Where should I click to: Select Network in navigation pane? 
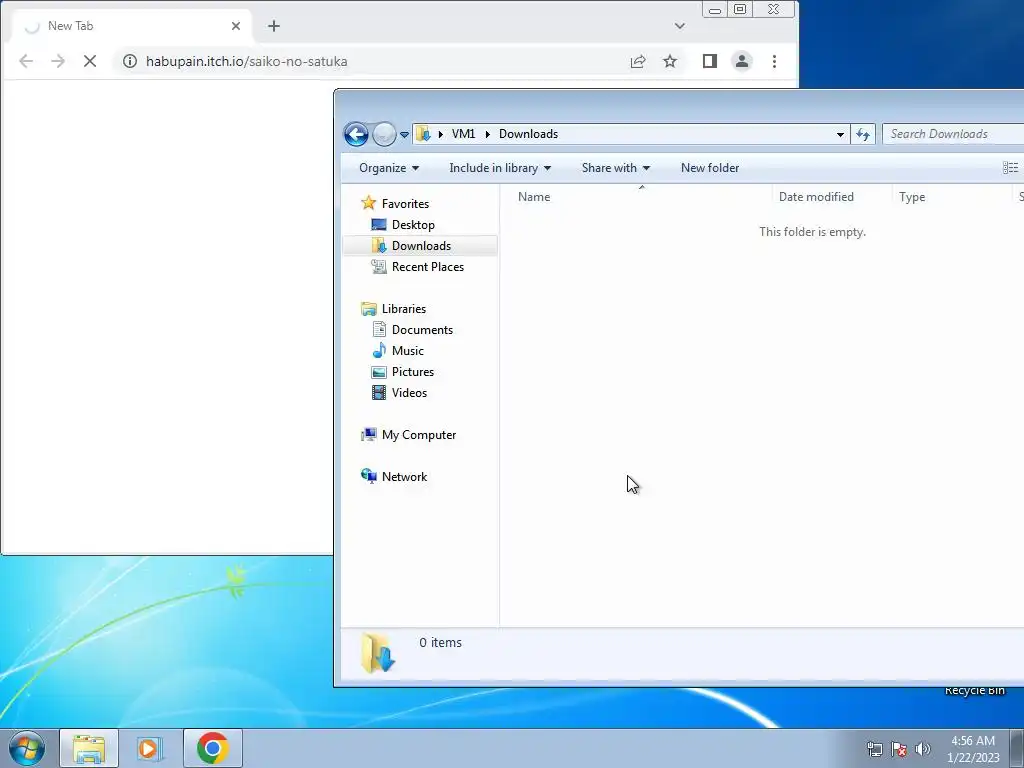(x=404, y=477)
